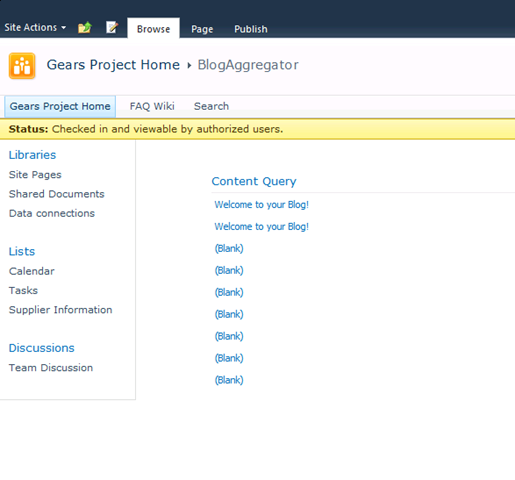Click the Navigate Up folder icon
The height and width of the screenshot is (480, 515).
pyautogui.click(x=85, y=27)
